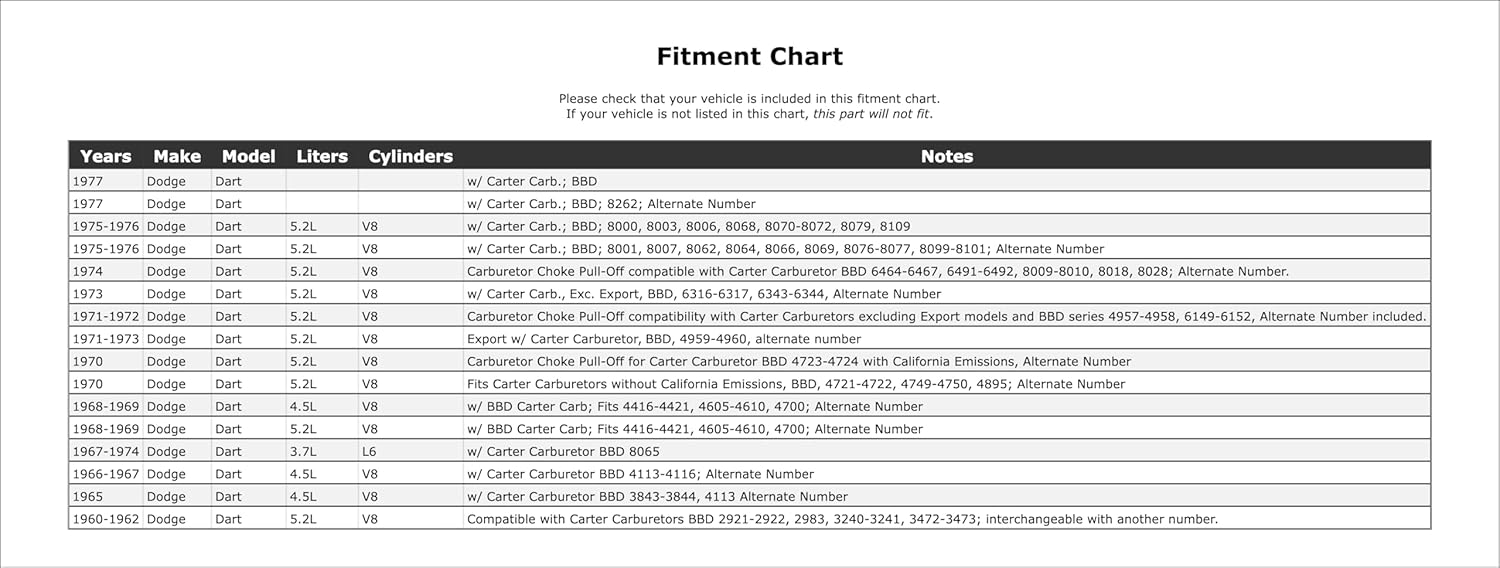The height and width of the screenshot is (568, 1500).
Task: Select the Liters column header
Action: (x=322, y=156)
